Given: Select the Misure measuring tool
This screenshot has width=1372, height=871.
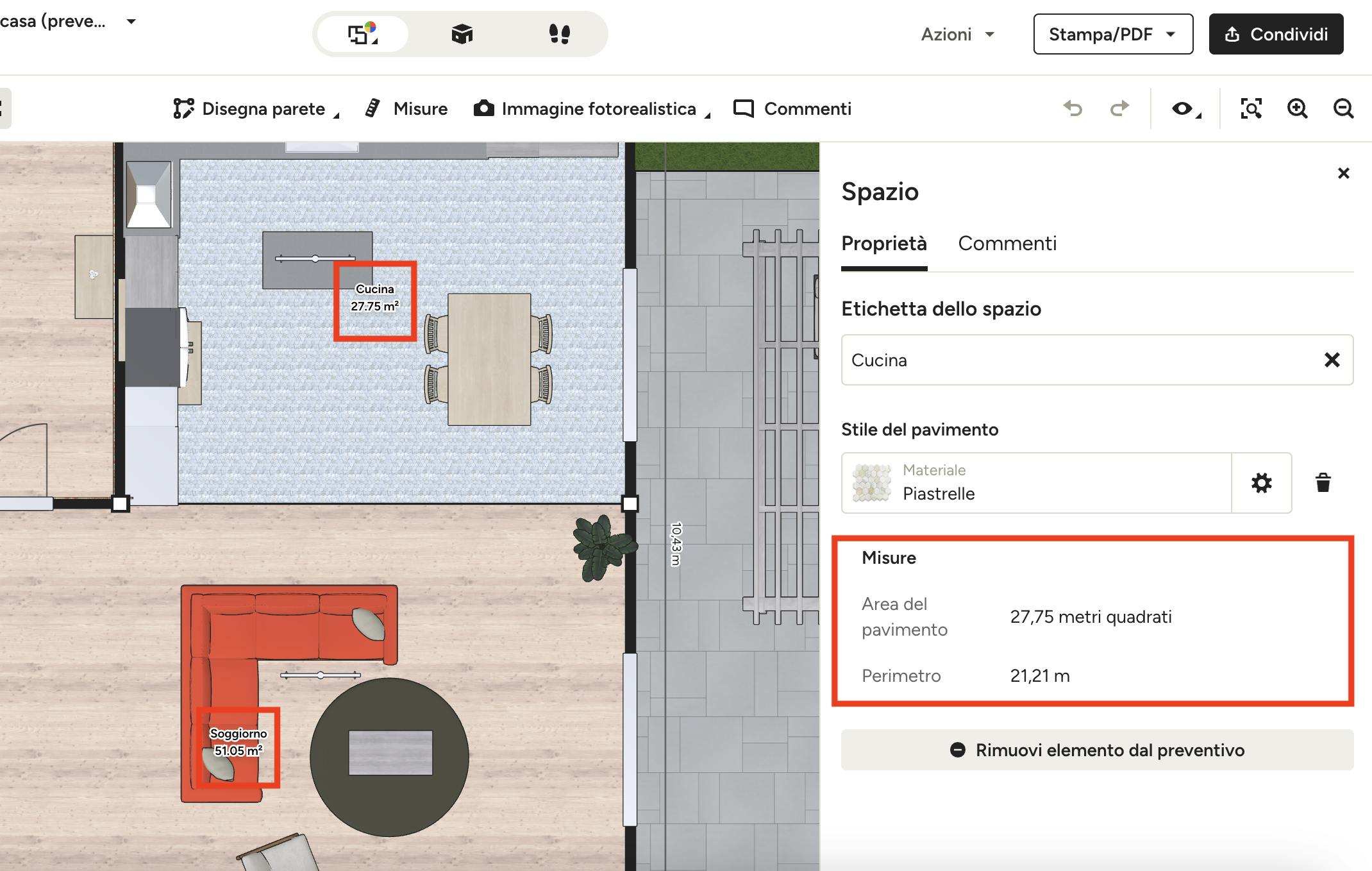Looking at the screenshot, I should [x=406, y=108].
